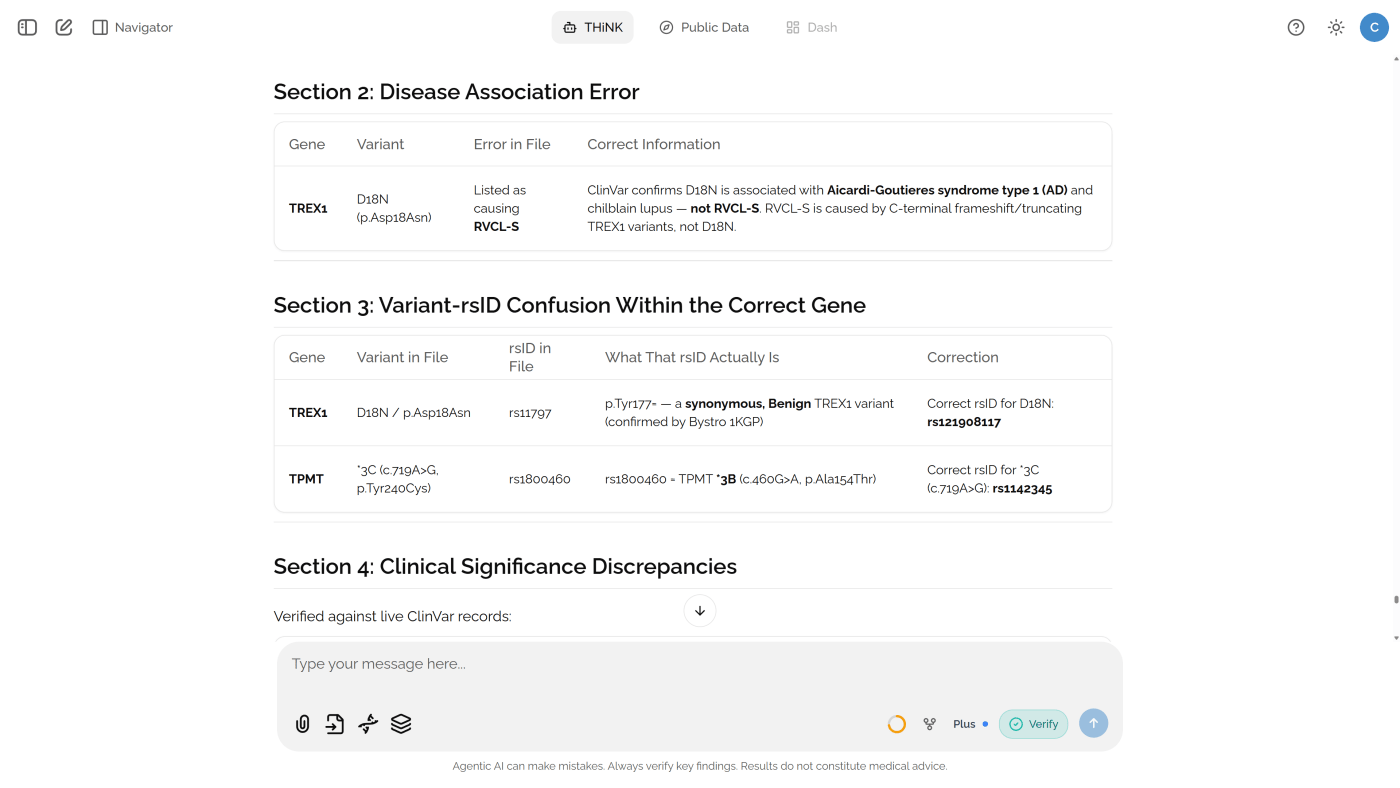This screenshot has height=788, width=1400.
Task: Open the layers/stack icon in the input toolbar
Action: coord(400,723)
